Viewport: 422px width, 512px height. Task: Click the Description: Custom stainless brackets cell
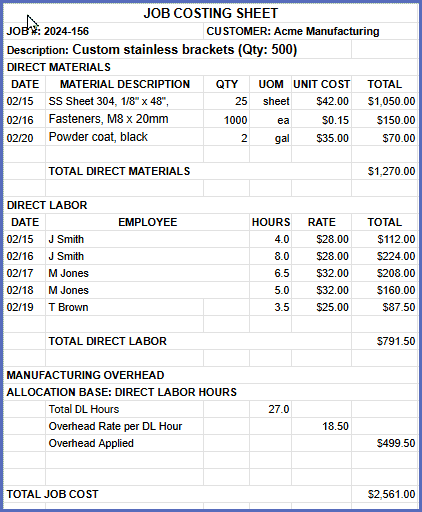(x=177, y=50)
